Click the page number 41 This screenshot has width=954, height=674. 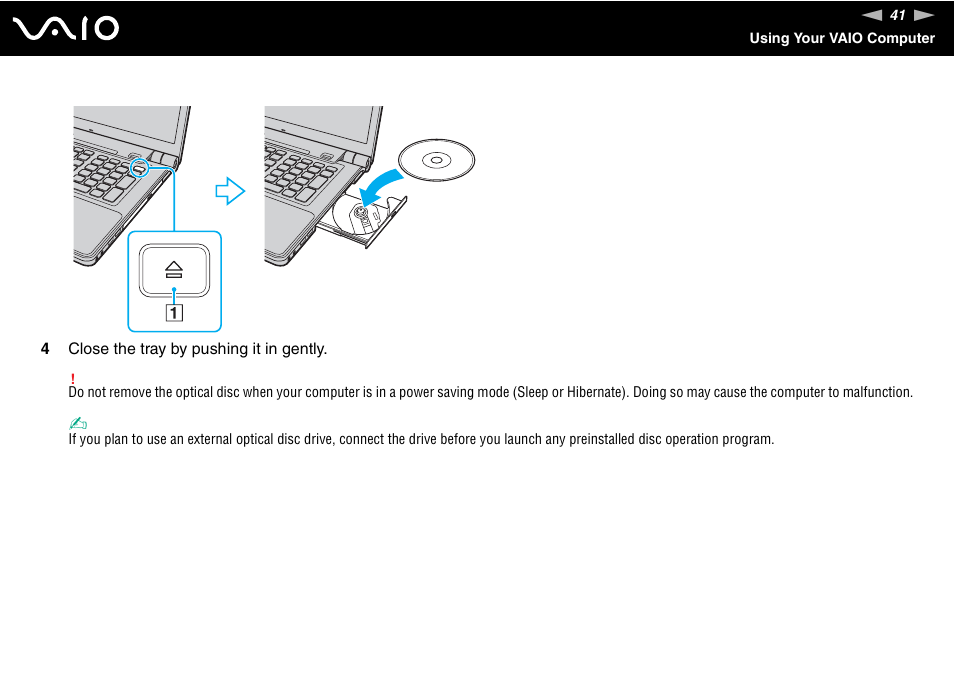(x=897, y=15)
